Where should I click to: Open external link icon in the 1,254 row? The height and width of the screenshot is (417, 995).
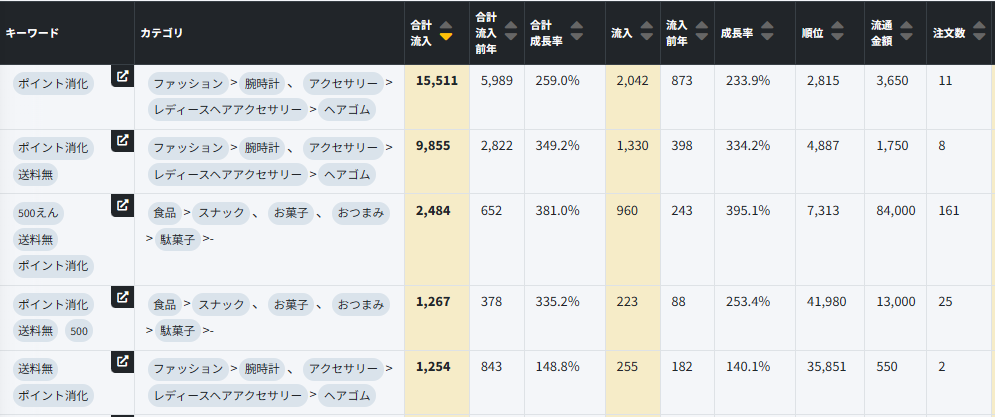click(x=122, y=361)
